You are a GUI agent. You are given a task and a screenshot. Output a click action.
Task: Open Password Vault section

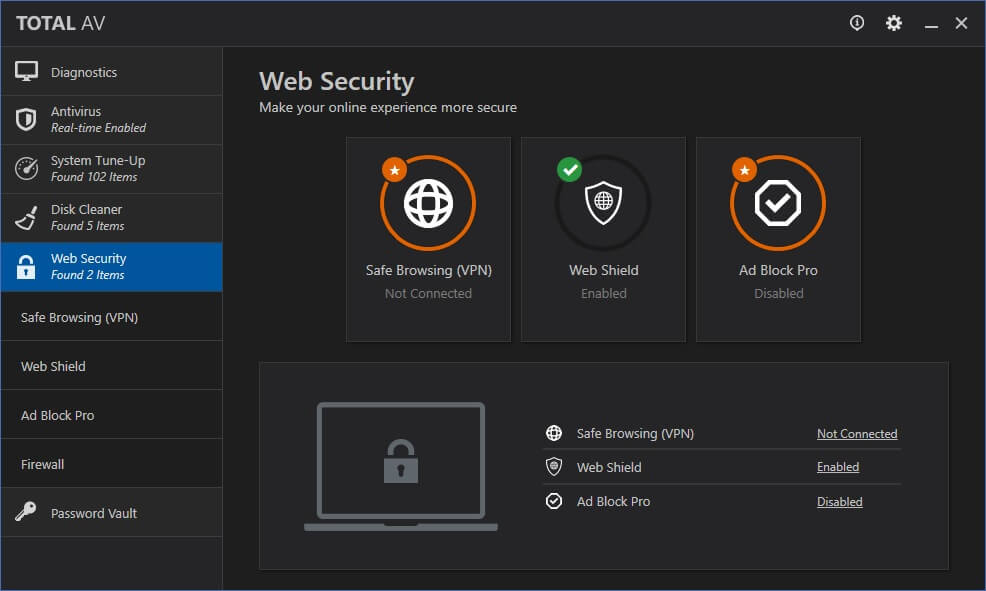click(111, 512)
